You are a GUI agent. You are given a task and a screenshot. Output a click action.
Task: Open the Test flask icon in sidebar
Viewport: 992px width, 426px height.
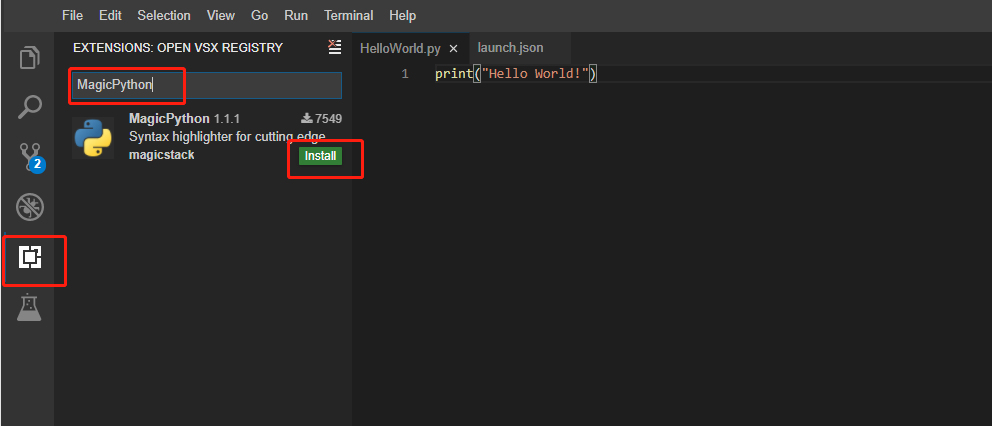(x=29, y=307)
